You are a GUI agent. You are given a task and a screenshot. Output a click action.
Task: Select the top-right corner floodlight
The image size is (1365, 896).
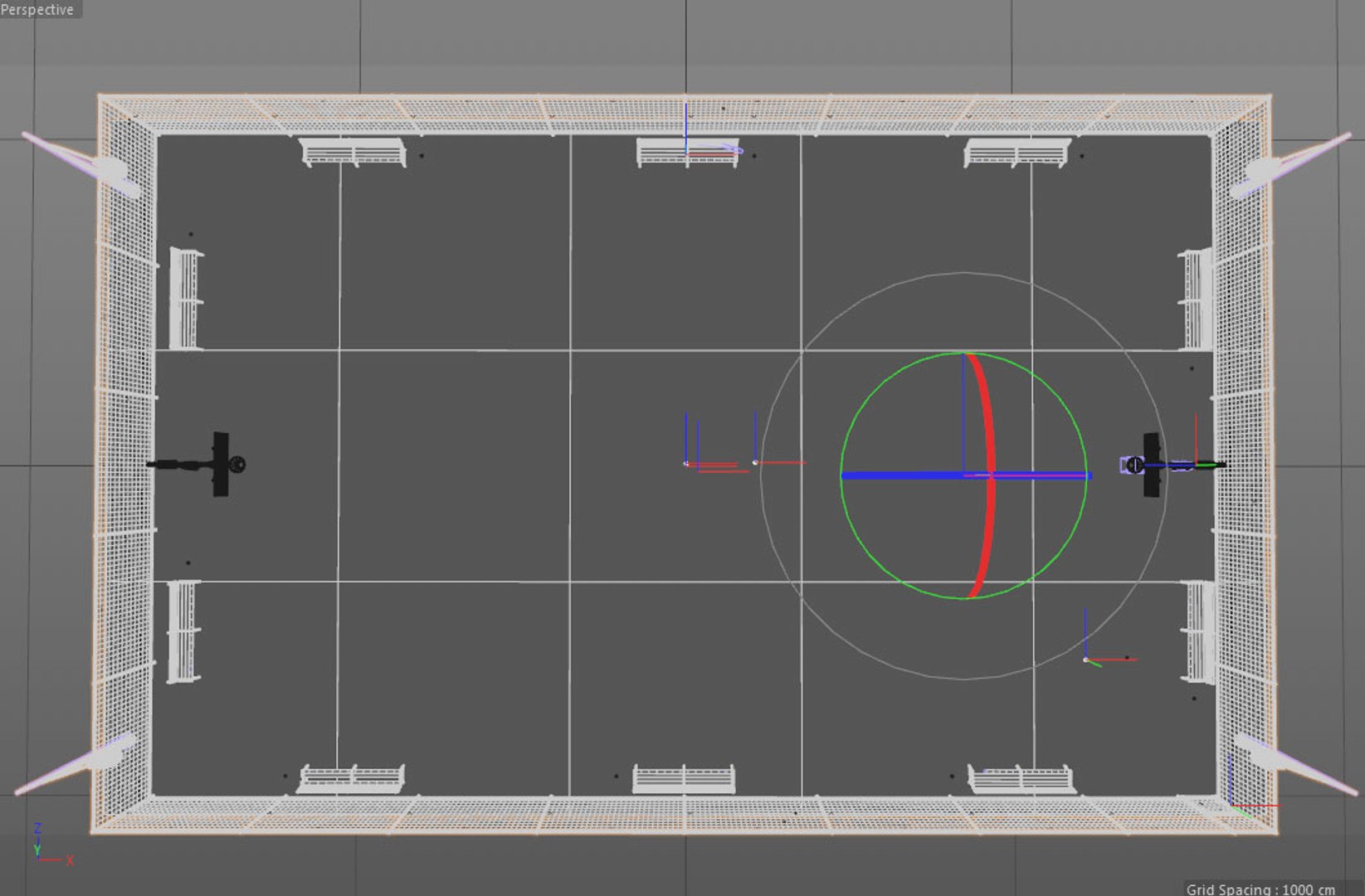point(1290,165)
